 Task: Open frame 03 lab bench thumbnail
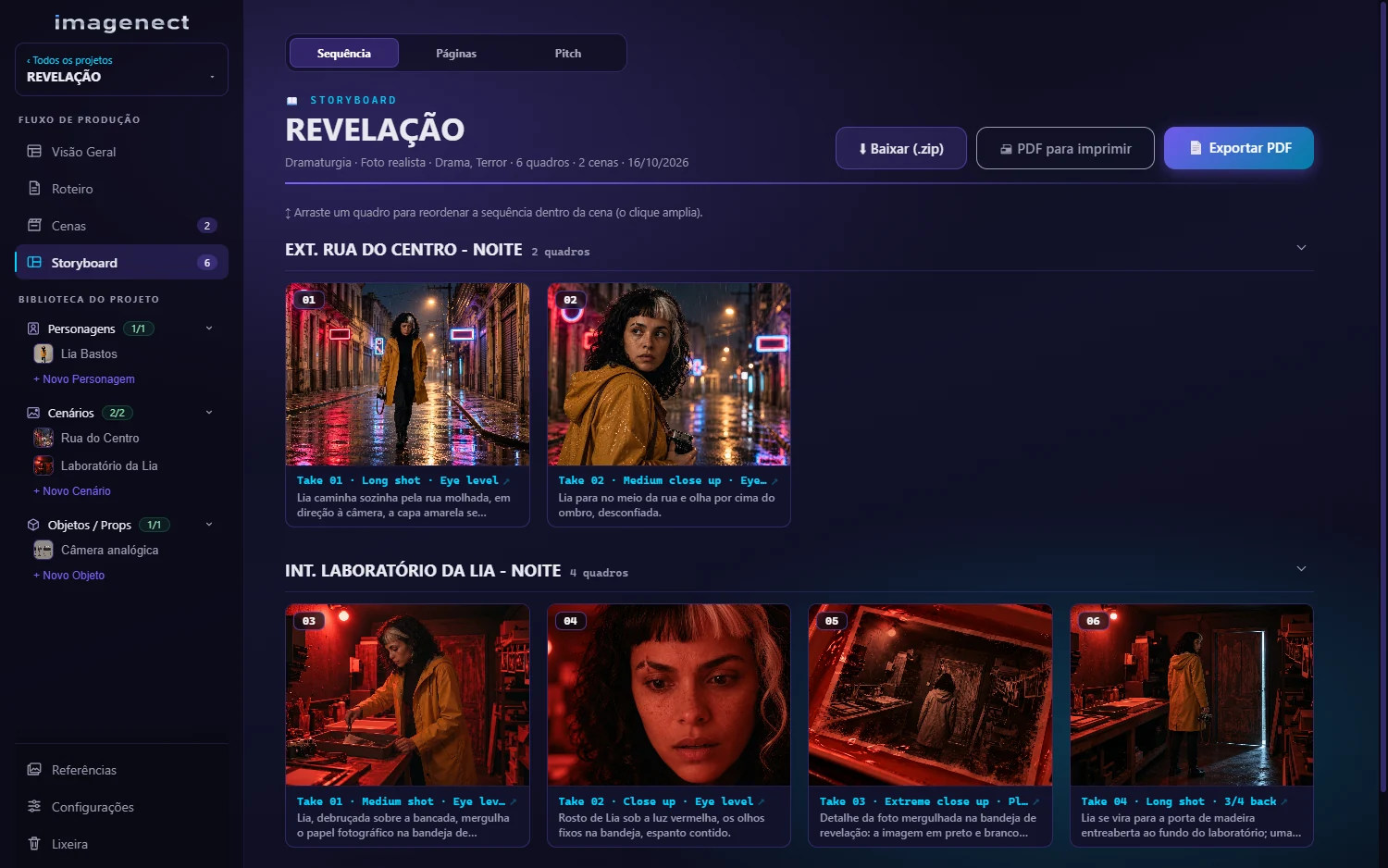point(408,695)
